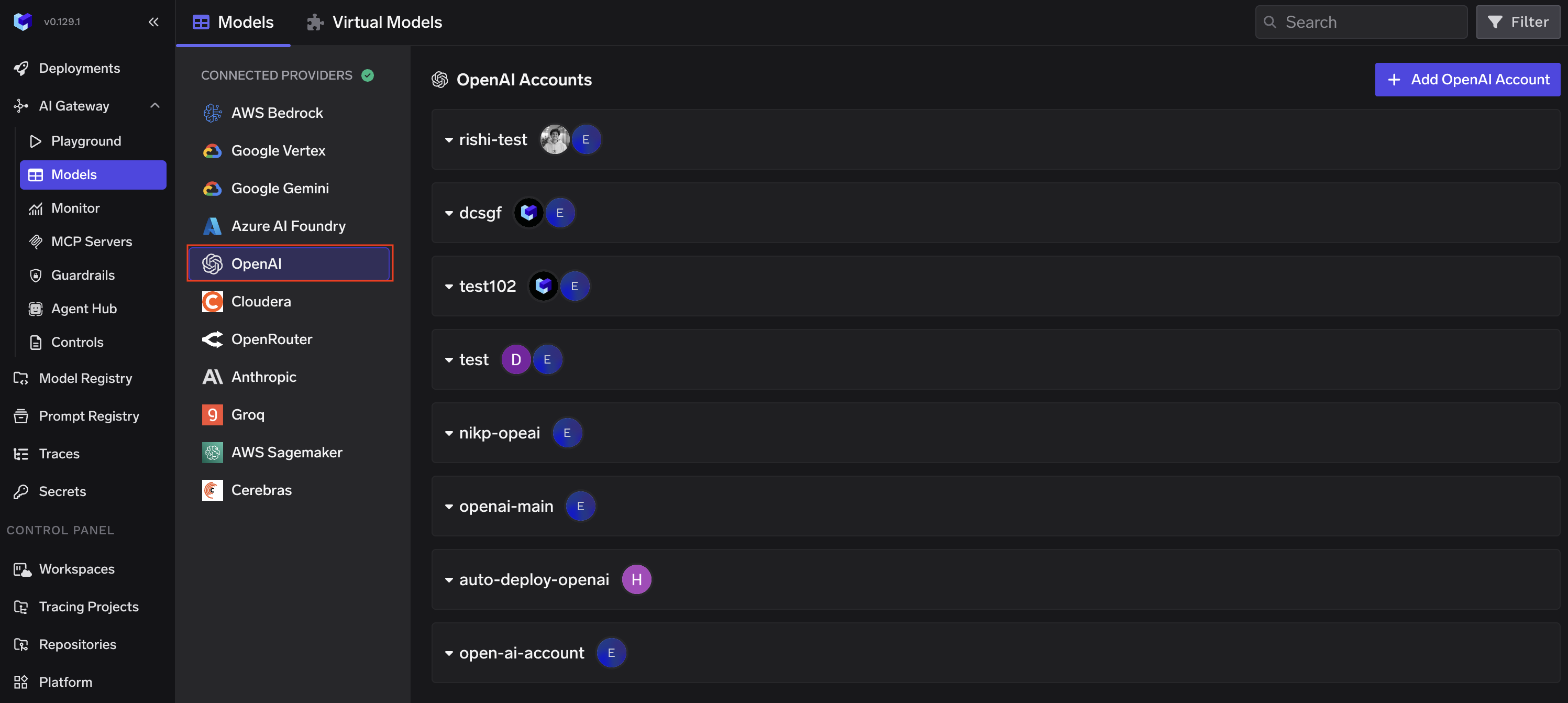Collapse the left navigation sidebar
This screenshot has height=703, width=1568.
(x=154, y=21)
